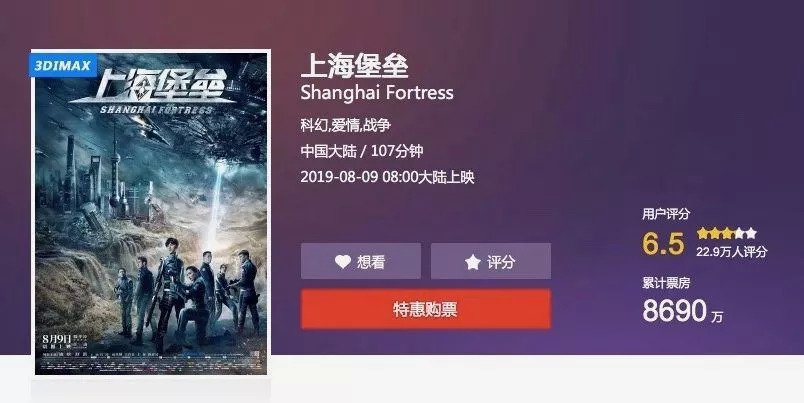
Task: Click the 中国大陆 / 107分钟 info line
Action: (x=362, y=151)
